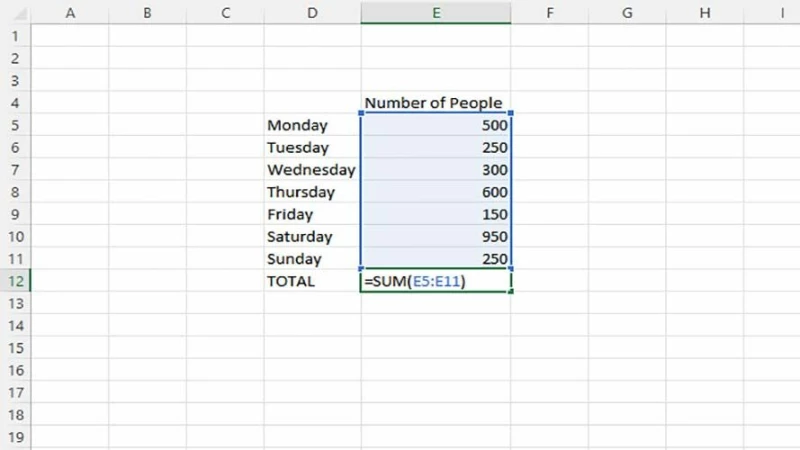Click column B header
The width and height of the screenshot is (800, 450).
tap(147, 13)
